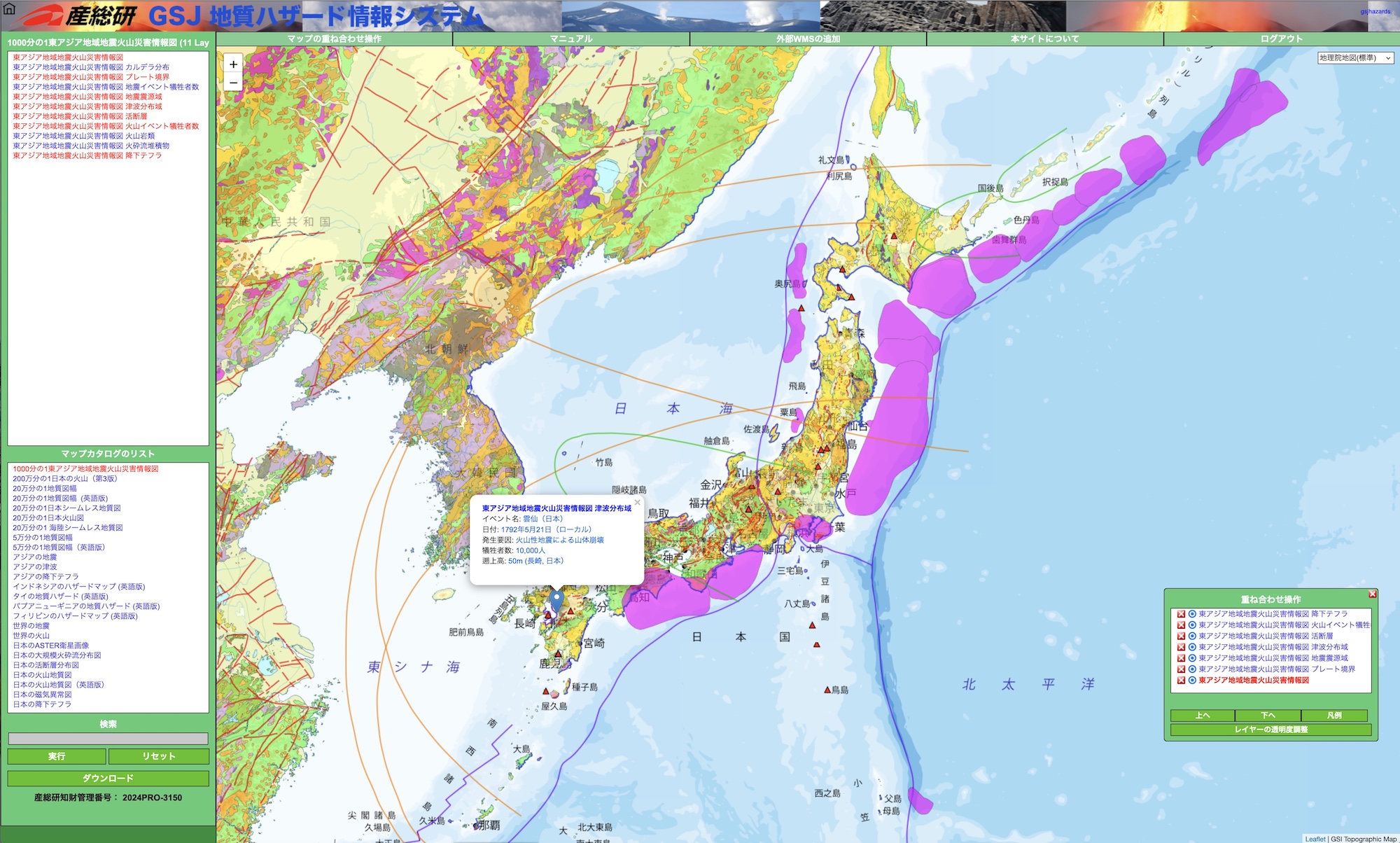Open the 20万分の1 海陸シームレス地質図 catalog
This screenshot has width=1400, height=843.
click(x=68, y=528)
